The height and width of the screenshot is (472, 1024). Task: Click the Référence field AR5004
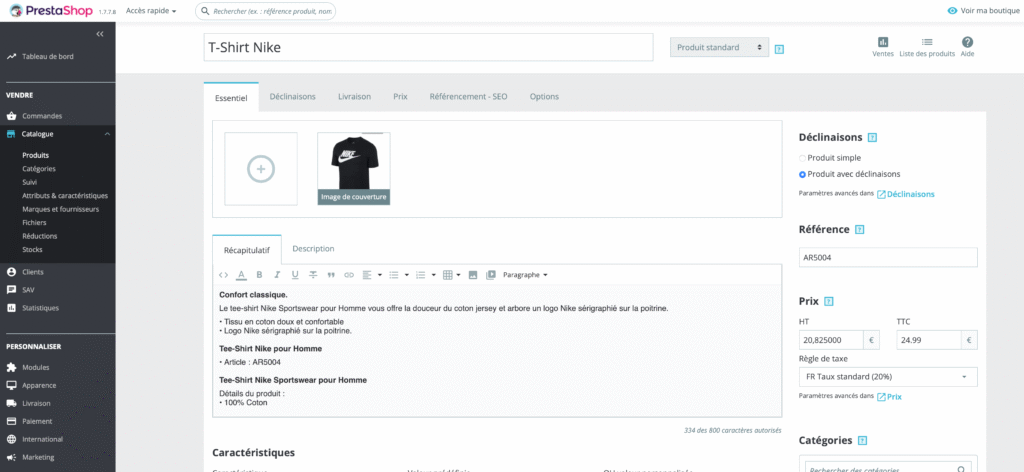(x=888, y=257)
